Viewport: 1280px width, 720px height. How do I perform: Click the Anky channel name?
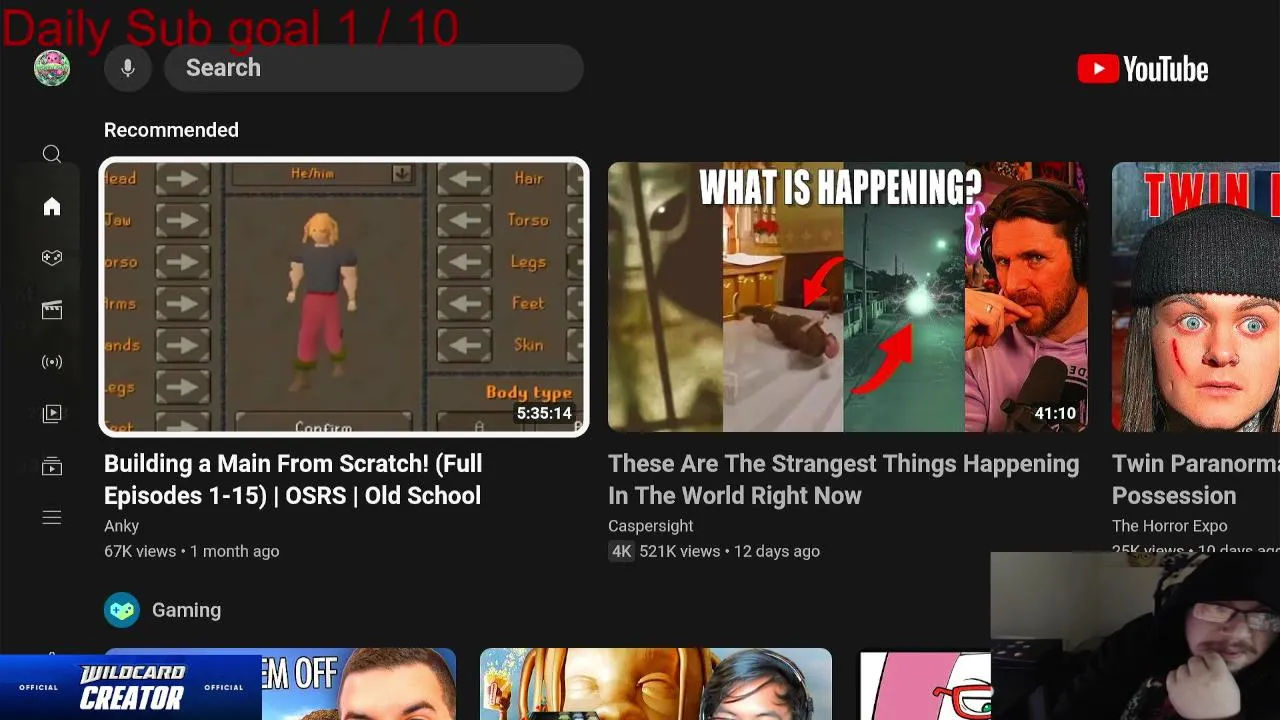(x=121, y=526)
